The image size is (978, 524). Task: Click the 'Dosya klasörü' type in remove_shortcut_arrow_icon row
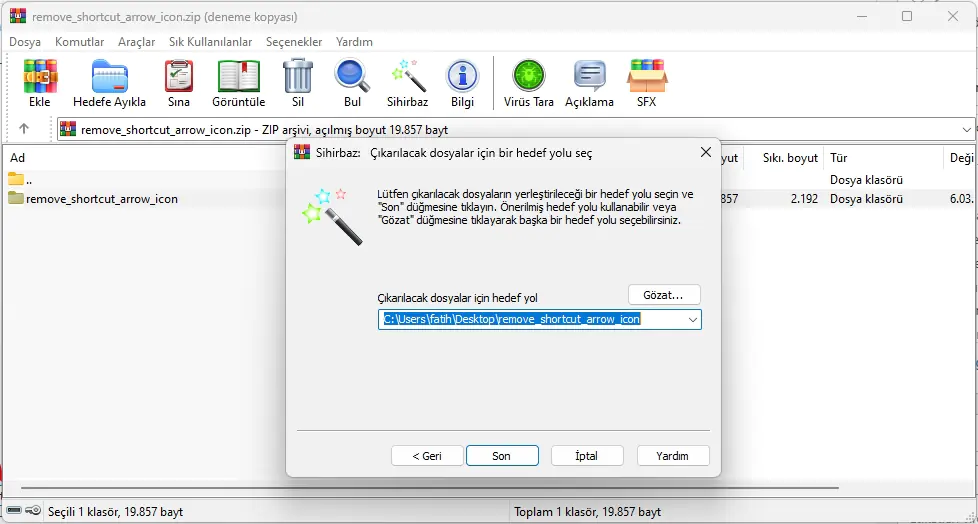(x=866, y=199)
